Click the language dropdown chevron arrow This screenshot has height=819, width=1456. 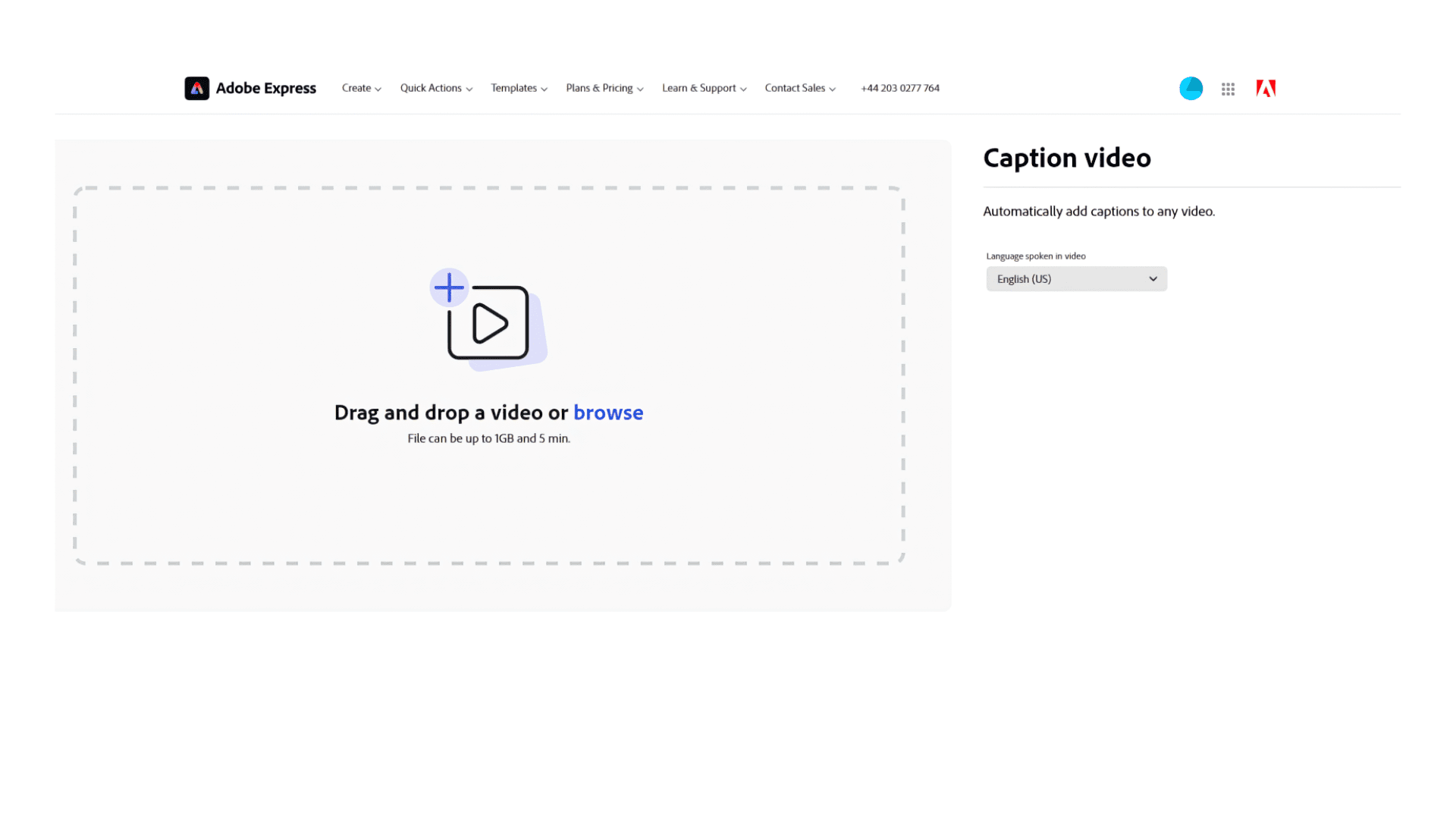pos(1153,279)
